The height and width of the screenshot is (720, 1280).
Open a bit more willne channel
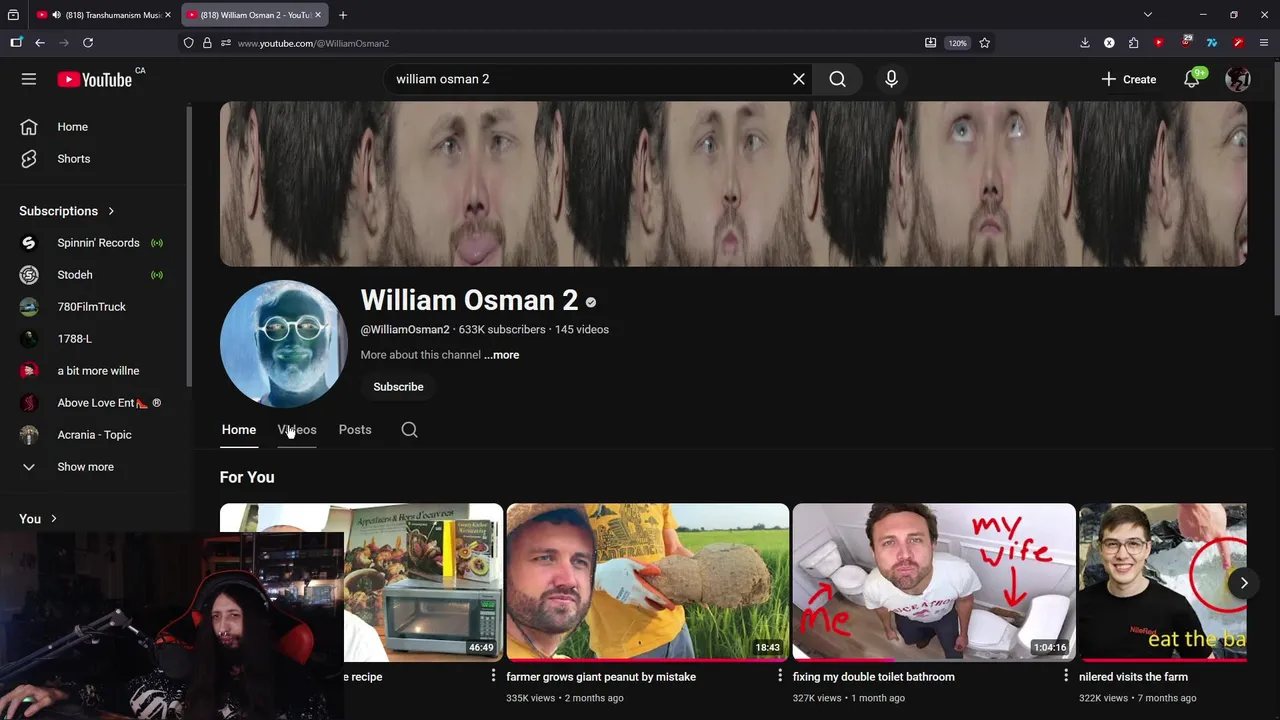96,371
